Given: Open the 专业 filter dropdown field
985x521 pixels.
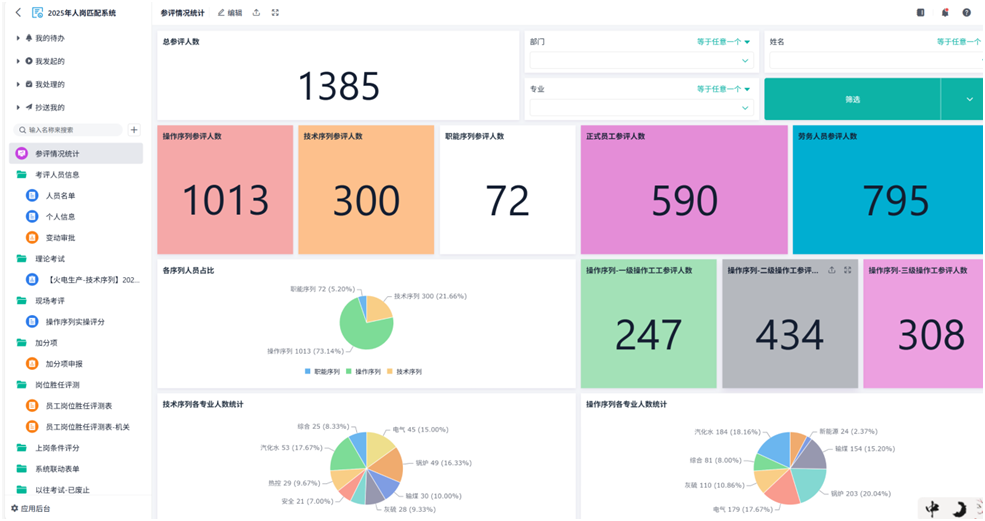Looking at the screenshot, I should (x=640, y=107).
